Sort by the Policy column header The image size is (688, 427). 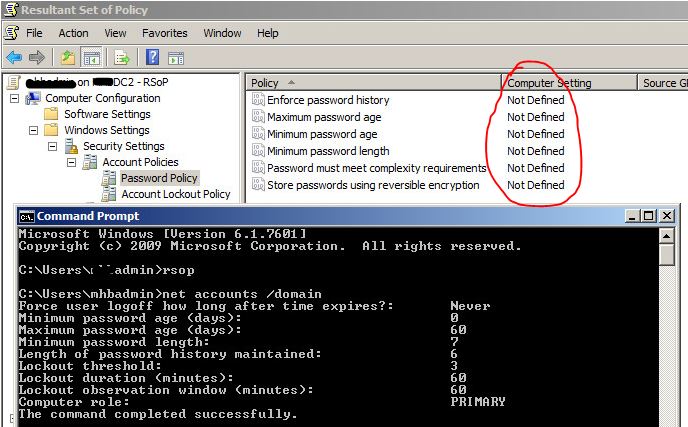pyautogui.click(x=373, y=83)
